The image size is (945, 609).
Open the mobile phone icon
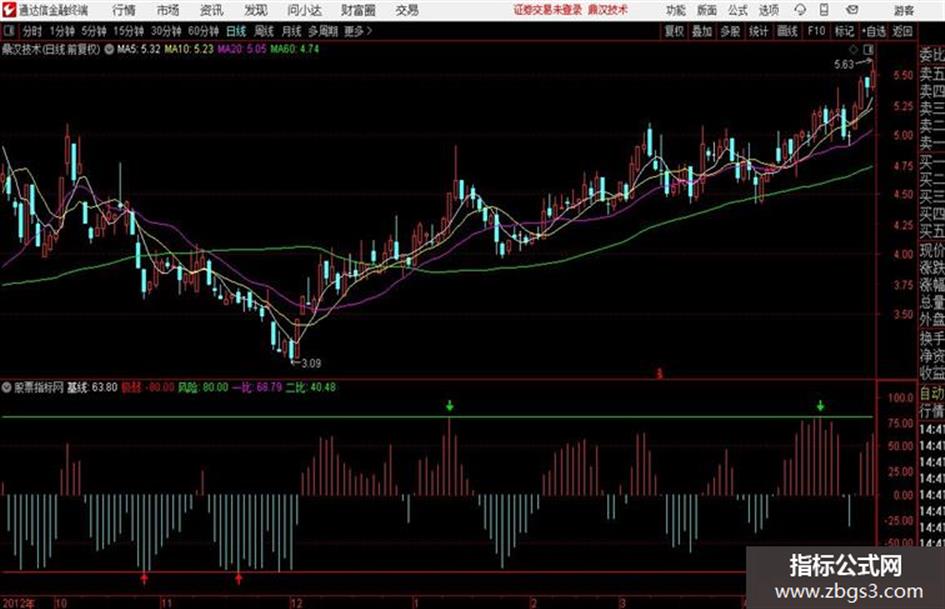824,10
